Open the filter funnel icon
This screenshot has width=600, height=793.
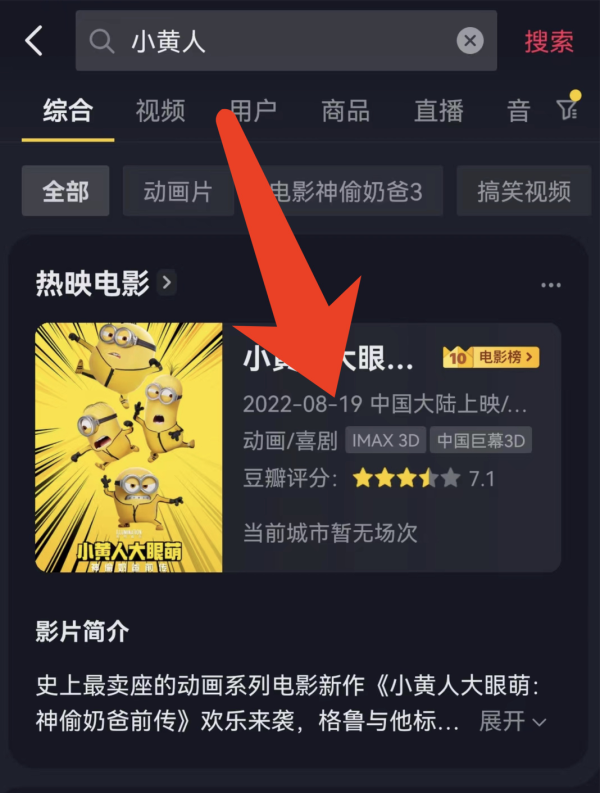click(x=568, y=108)
